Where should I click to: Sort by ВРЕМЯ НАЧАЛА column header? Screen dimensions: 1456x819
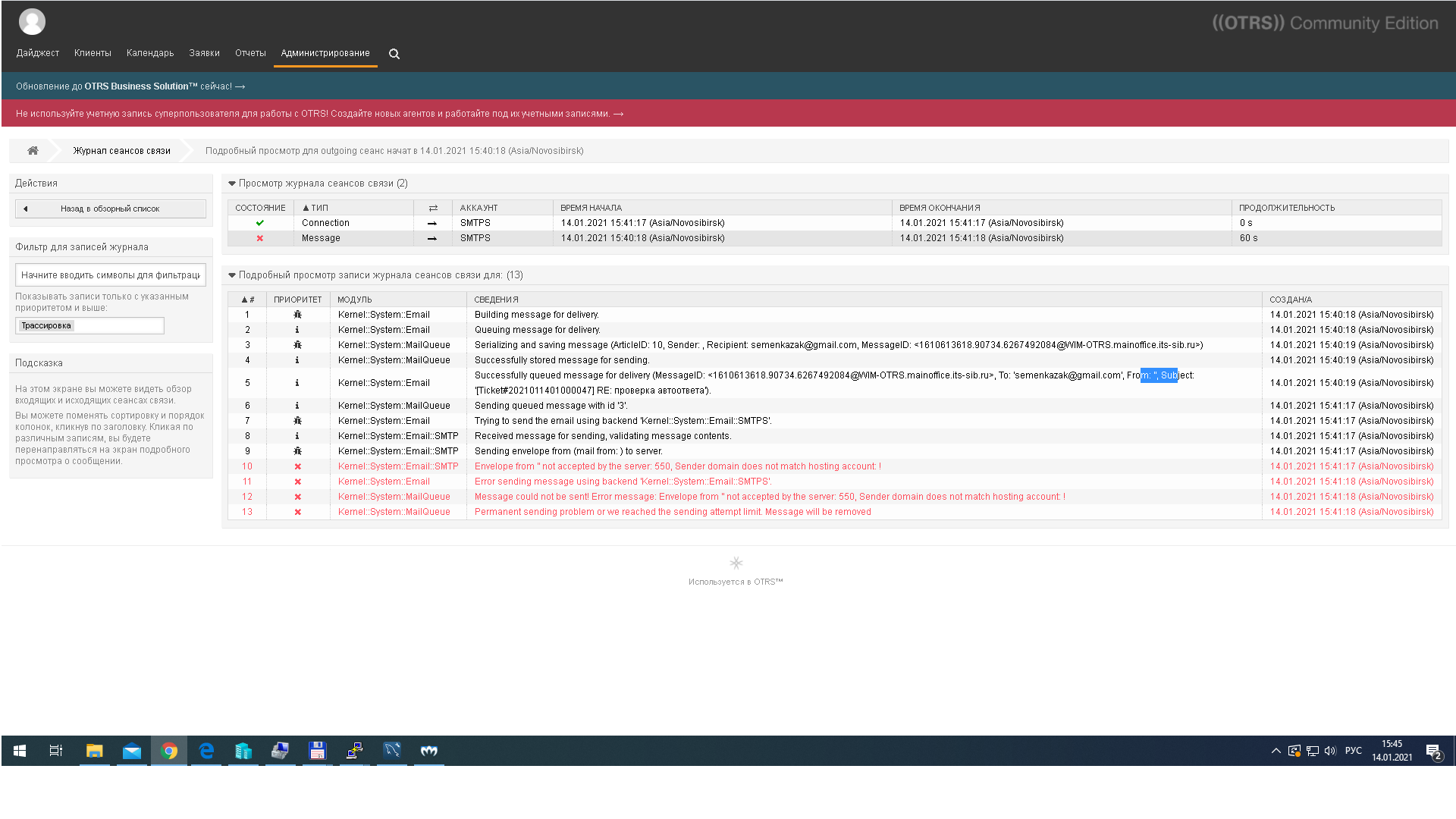(591, 208)
